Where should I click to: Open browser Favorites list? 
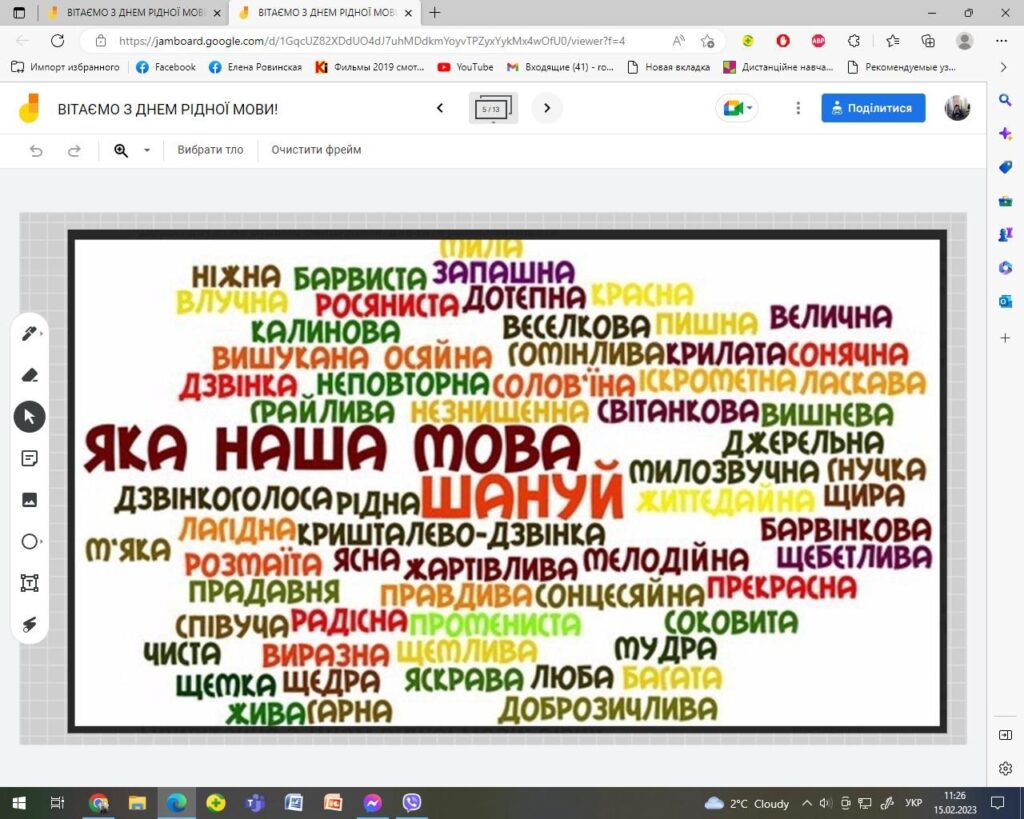click(893, 40)
